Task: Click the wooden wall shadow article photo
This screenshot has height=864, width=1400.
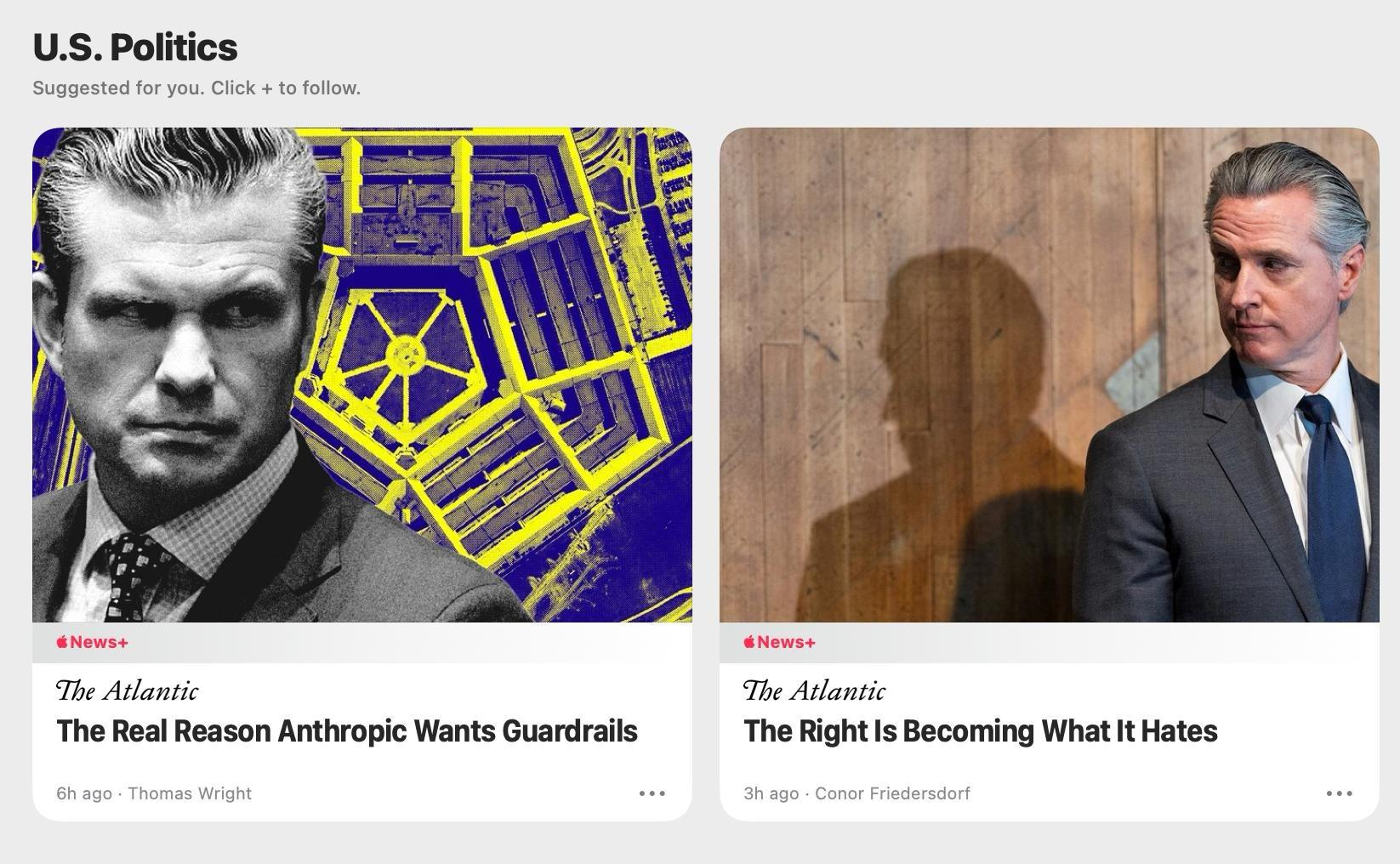Action: click(x=1050, y=375)
